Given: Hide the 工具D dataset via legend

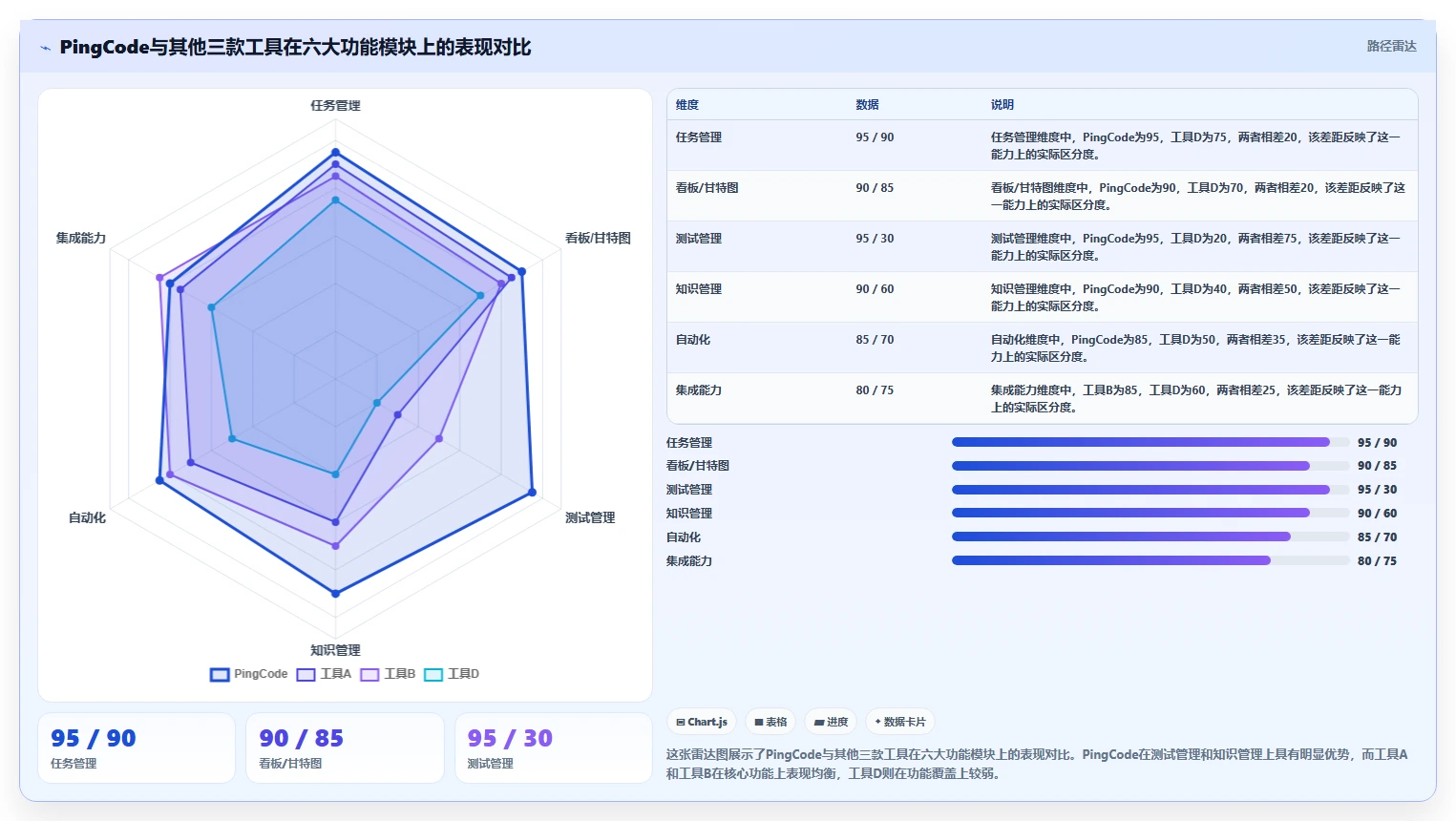Looking at the screenshot, I should (452, 674).
